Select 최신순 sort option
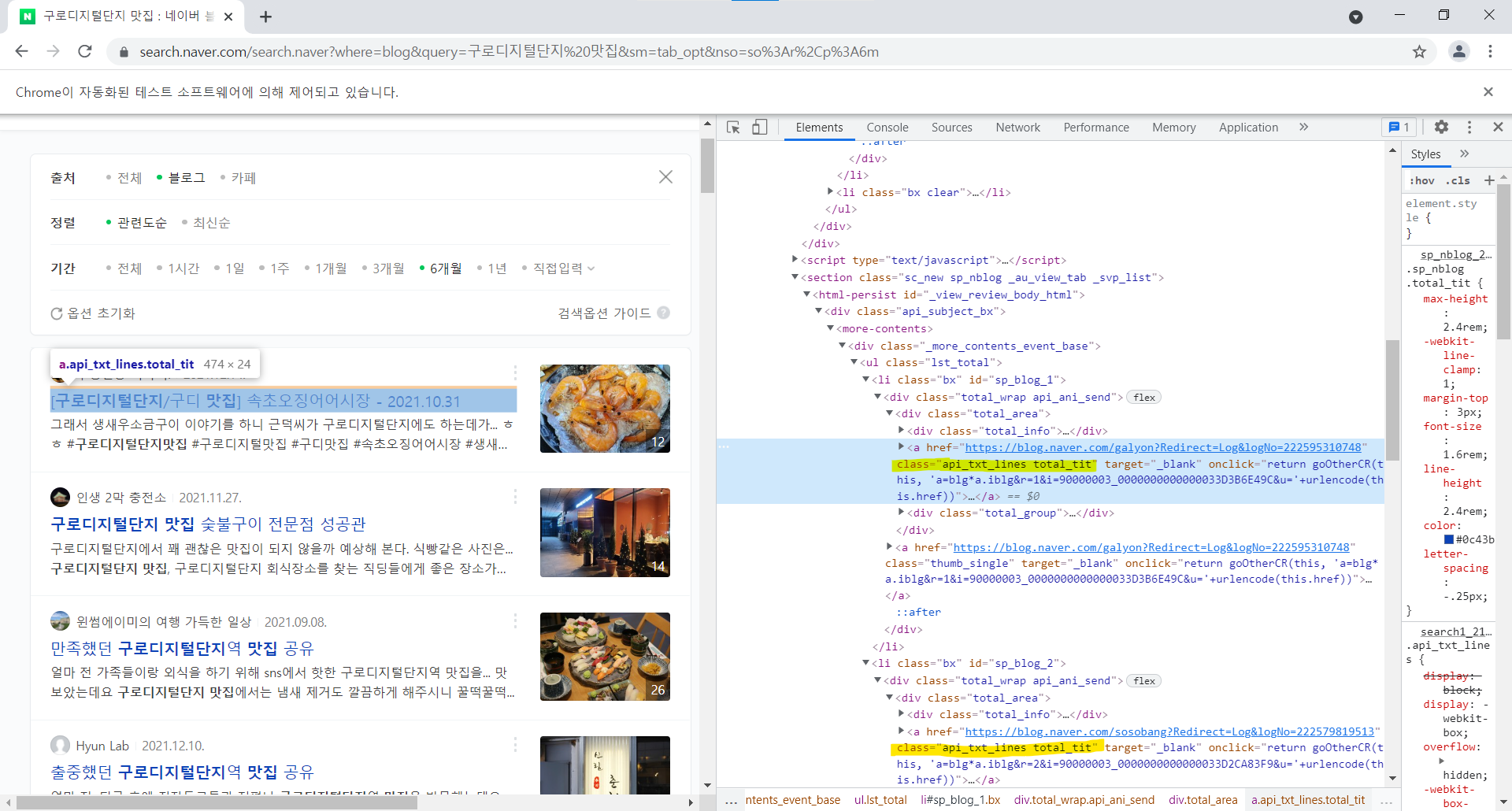Viewport: 1512px width, 811px height. (206, 223)
